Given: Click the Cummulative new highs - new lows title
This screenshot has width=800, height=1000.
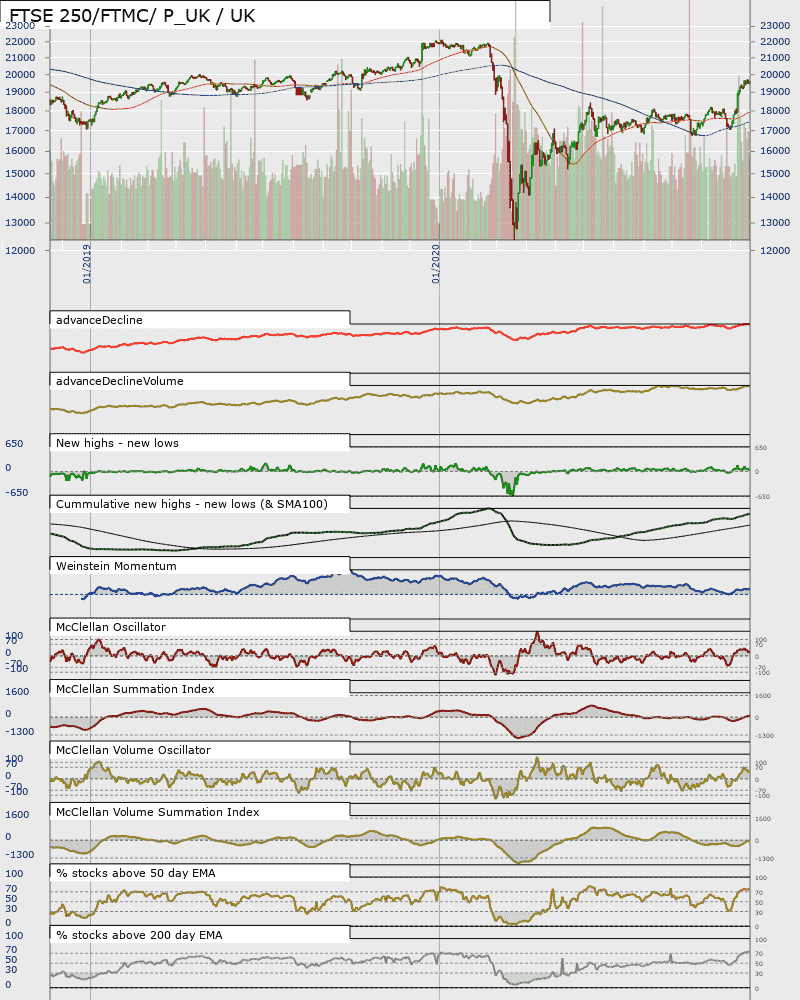Looking at the screenshot, I should pos(191,504).
